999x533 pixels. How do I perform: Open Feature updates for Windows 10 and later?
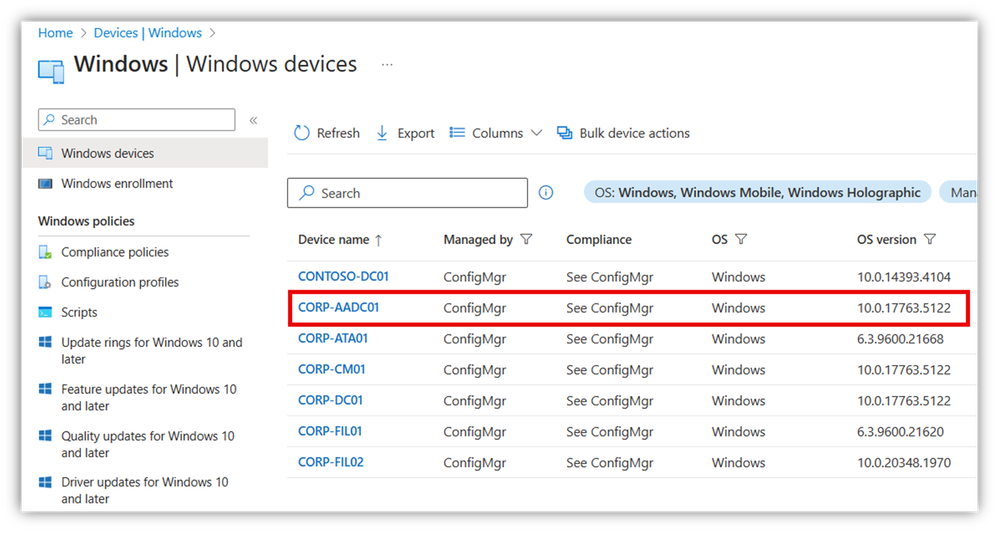pos(148,397)
